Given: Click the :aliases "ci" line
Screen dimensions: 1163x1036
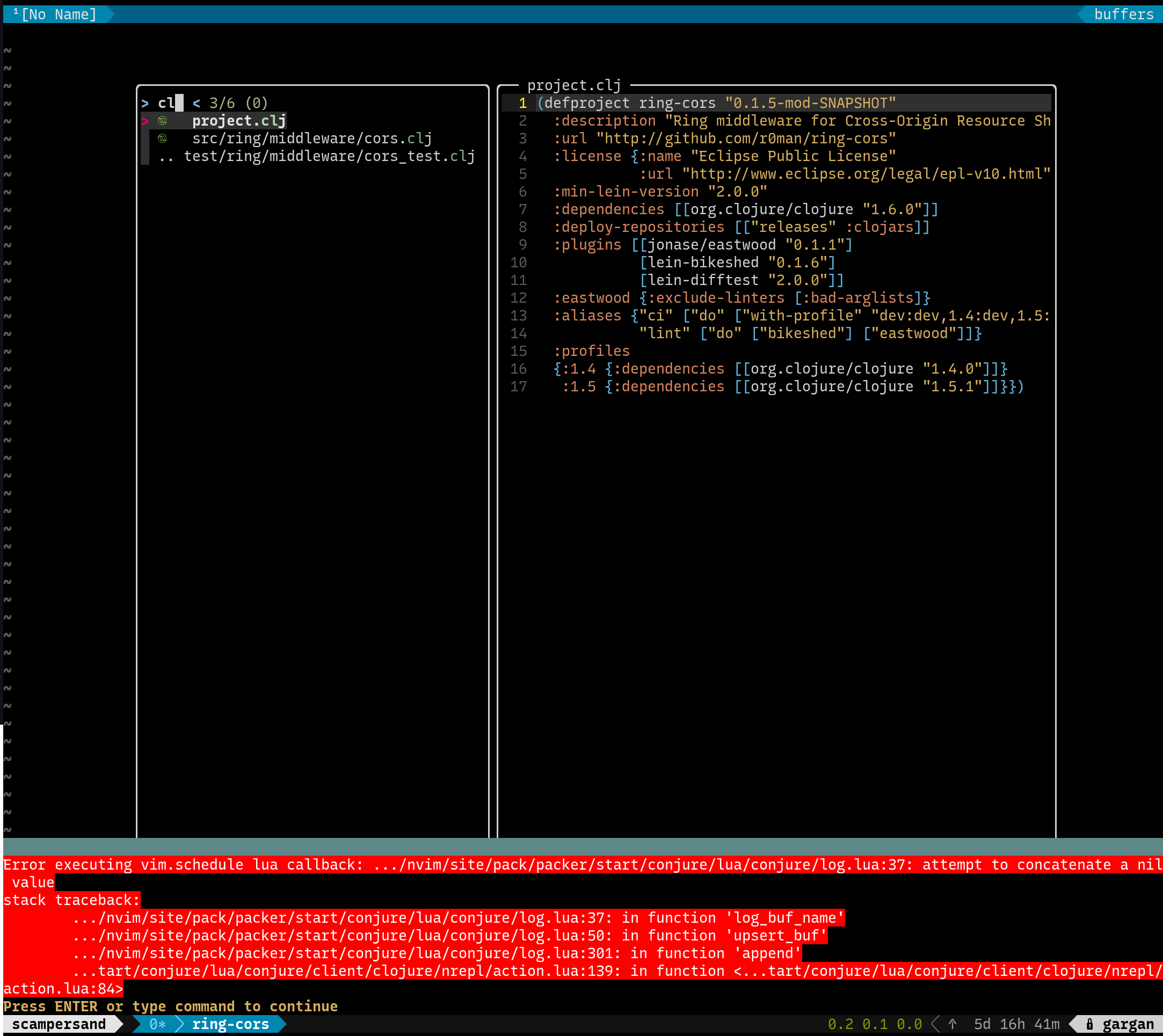Looking at the screenshot, I should click(x=802, y=315).
